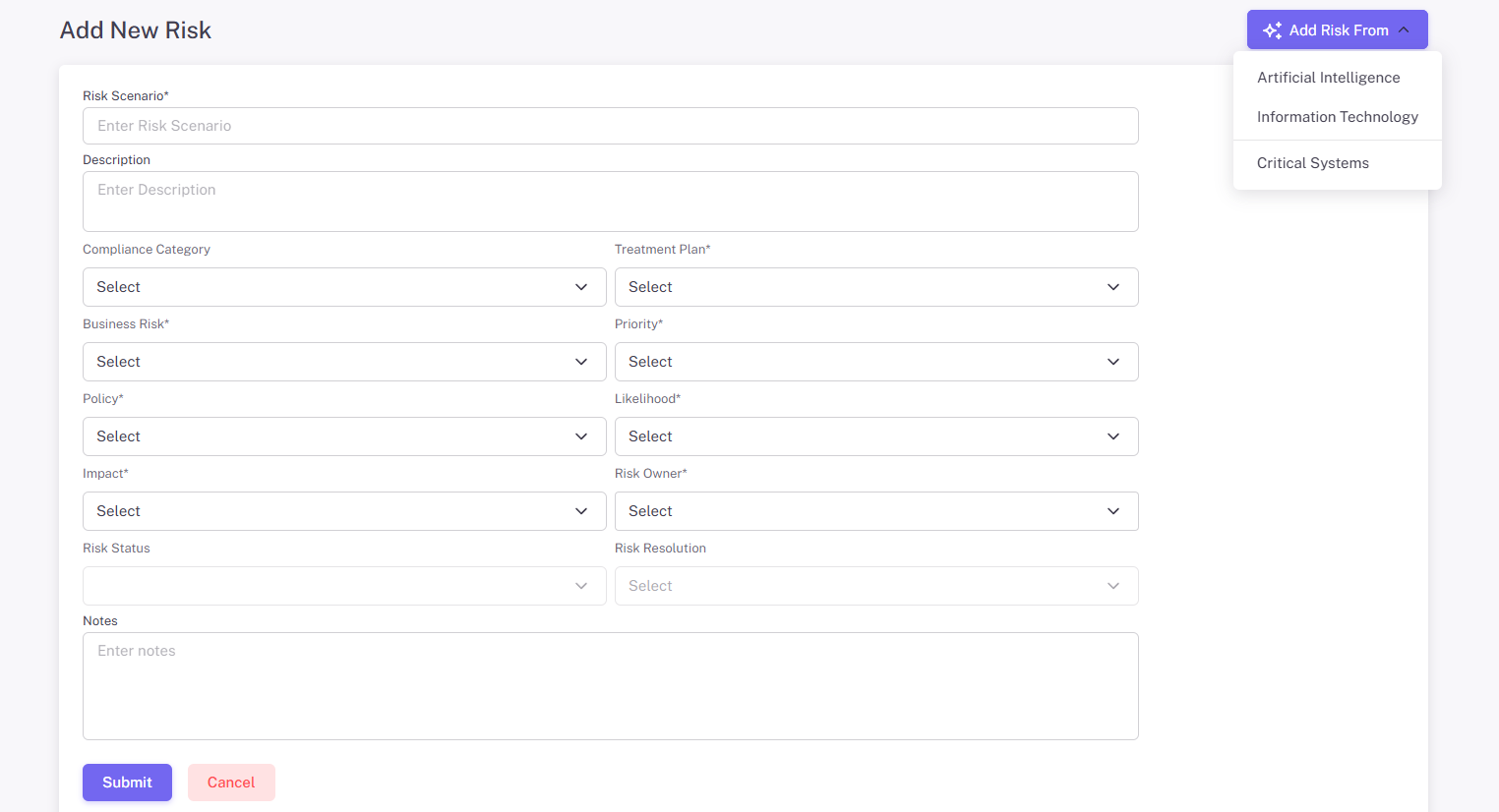Click the Impact dropdown chevron
This screenshot has width=1499, height=812.
[x=581, y=511]
